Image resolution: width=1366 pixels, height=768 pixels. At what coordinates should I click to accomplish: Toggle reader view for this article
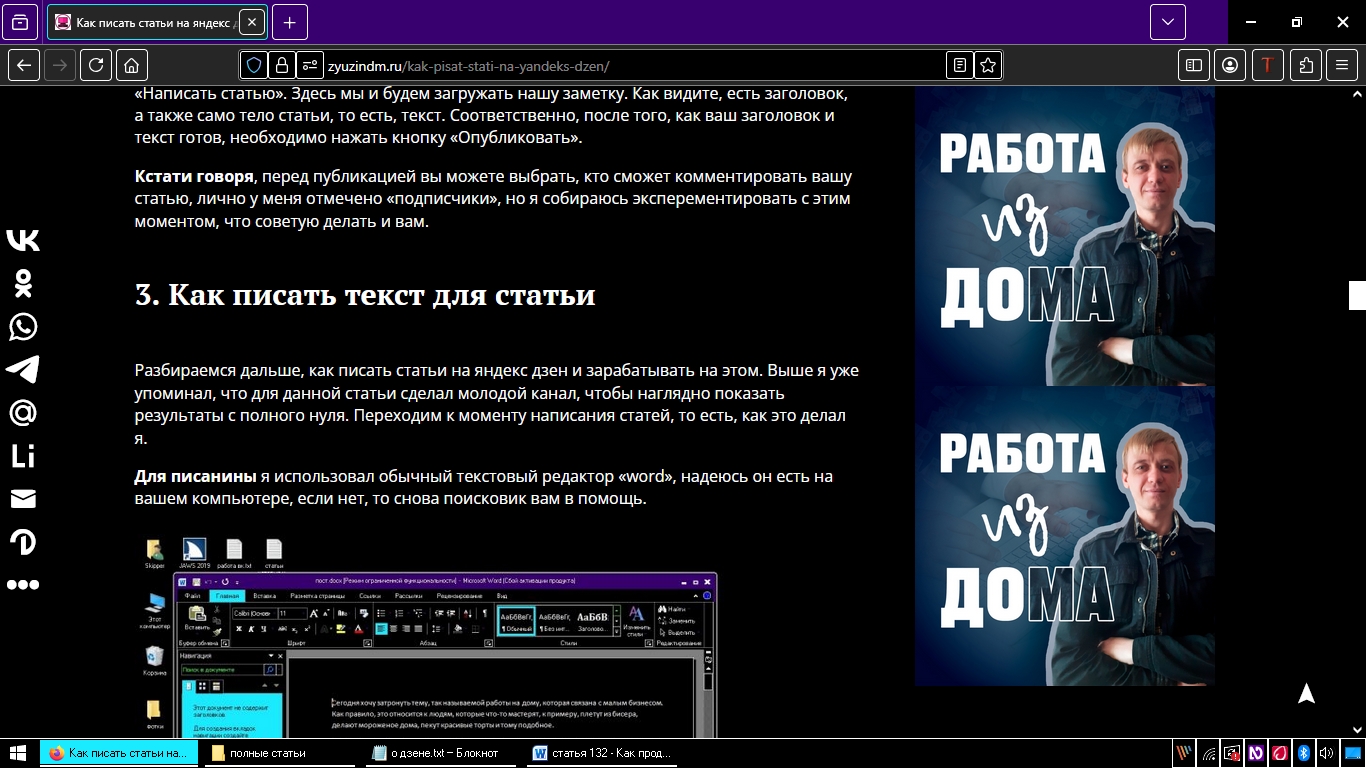(x=960, y=65)
